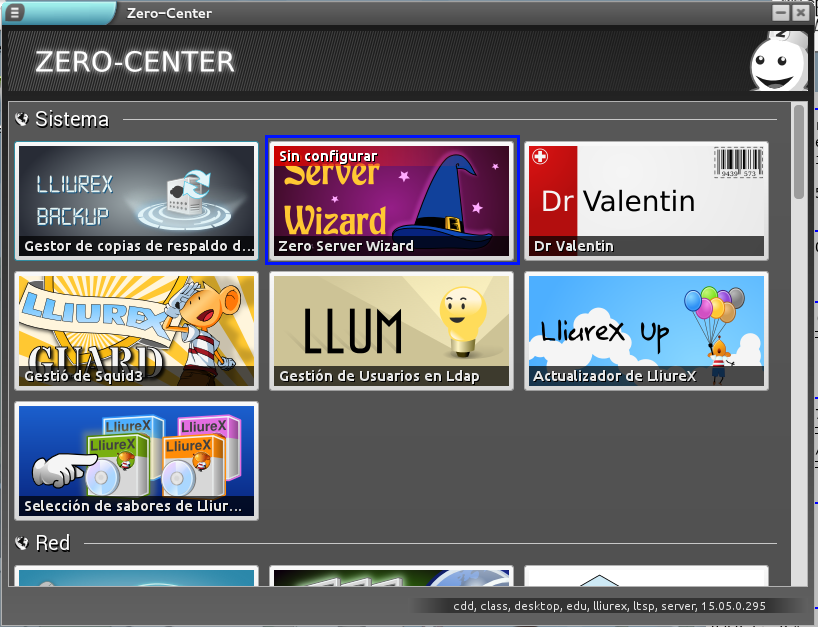Click the vertical scrollbar handle
This screenshot has width=818, height=627.
tap(798, 152)
